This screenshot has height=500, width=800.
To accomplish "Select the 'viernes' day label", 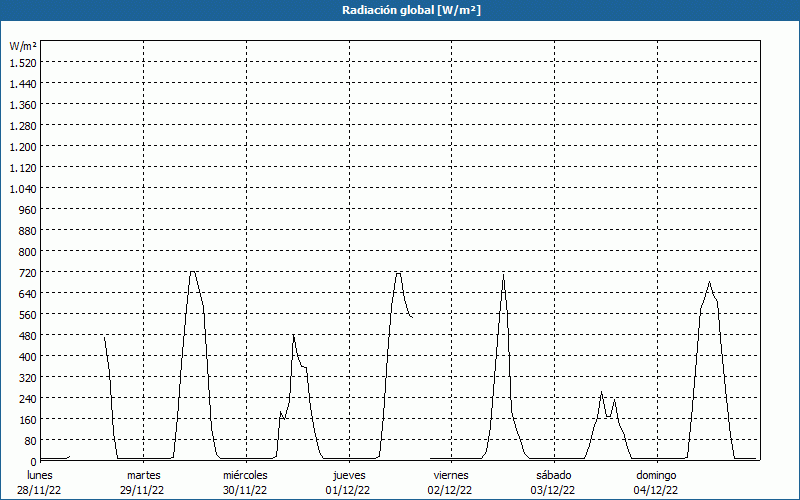I will coord(451,475).
